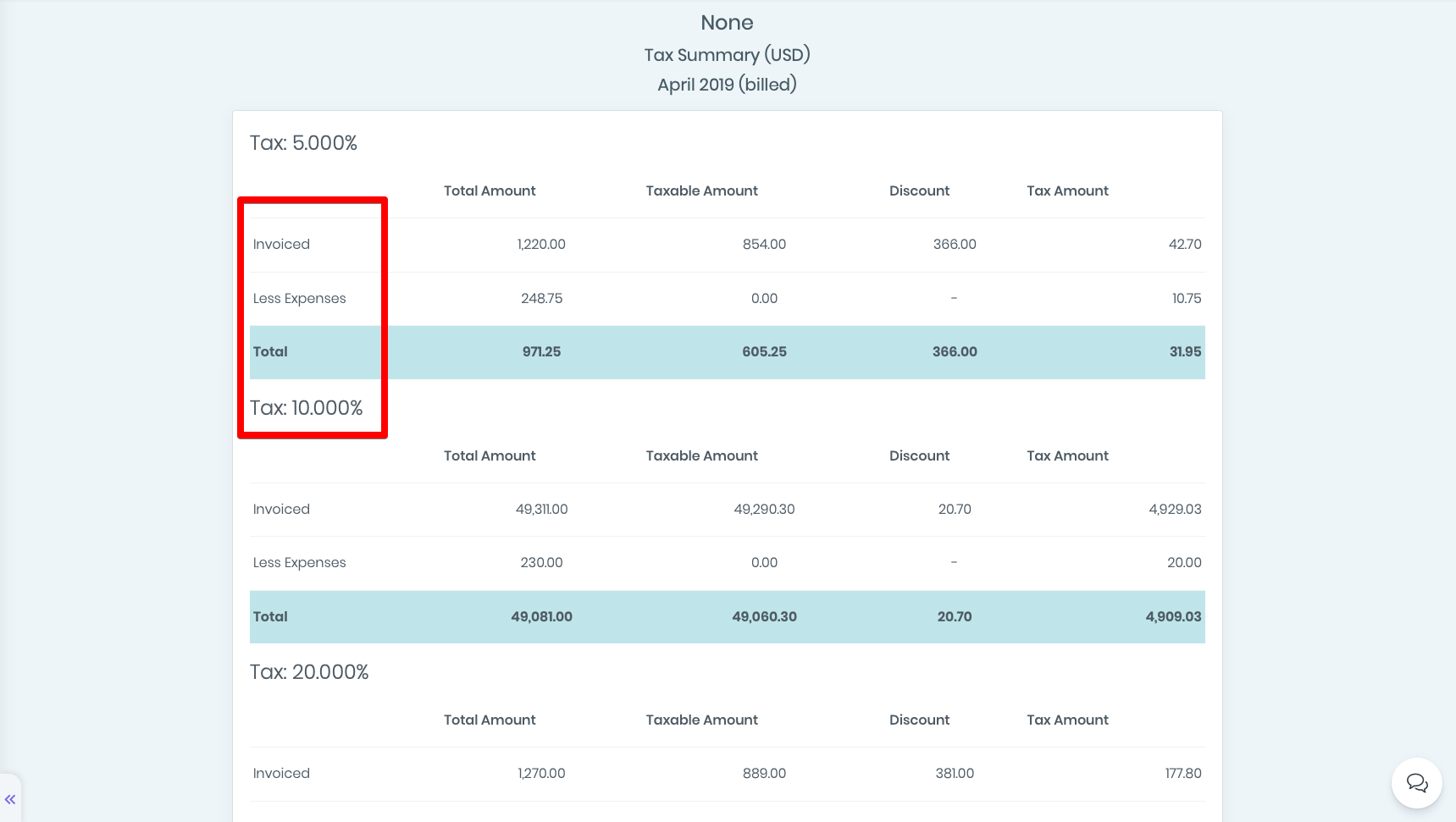Click tax amount 10.75
Viewport: 1456px width, 822px height.
pyautogui.click(x=1187, y=299)
